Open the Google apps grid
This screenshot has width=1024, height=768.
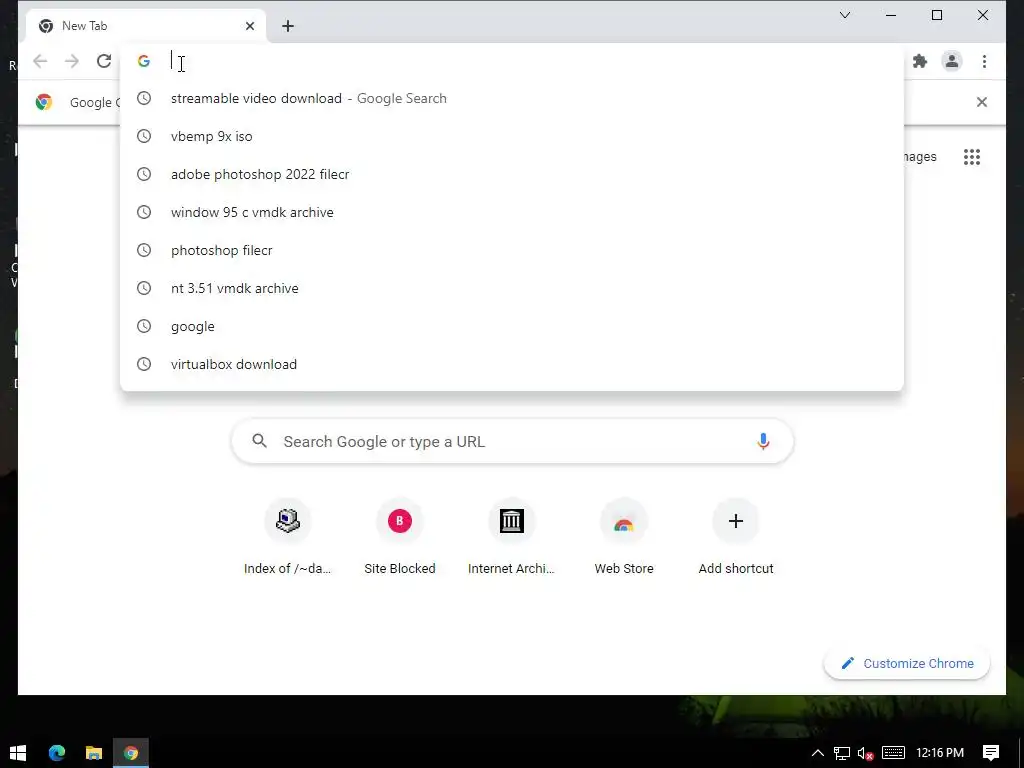(972, 157)
